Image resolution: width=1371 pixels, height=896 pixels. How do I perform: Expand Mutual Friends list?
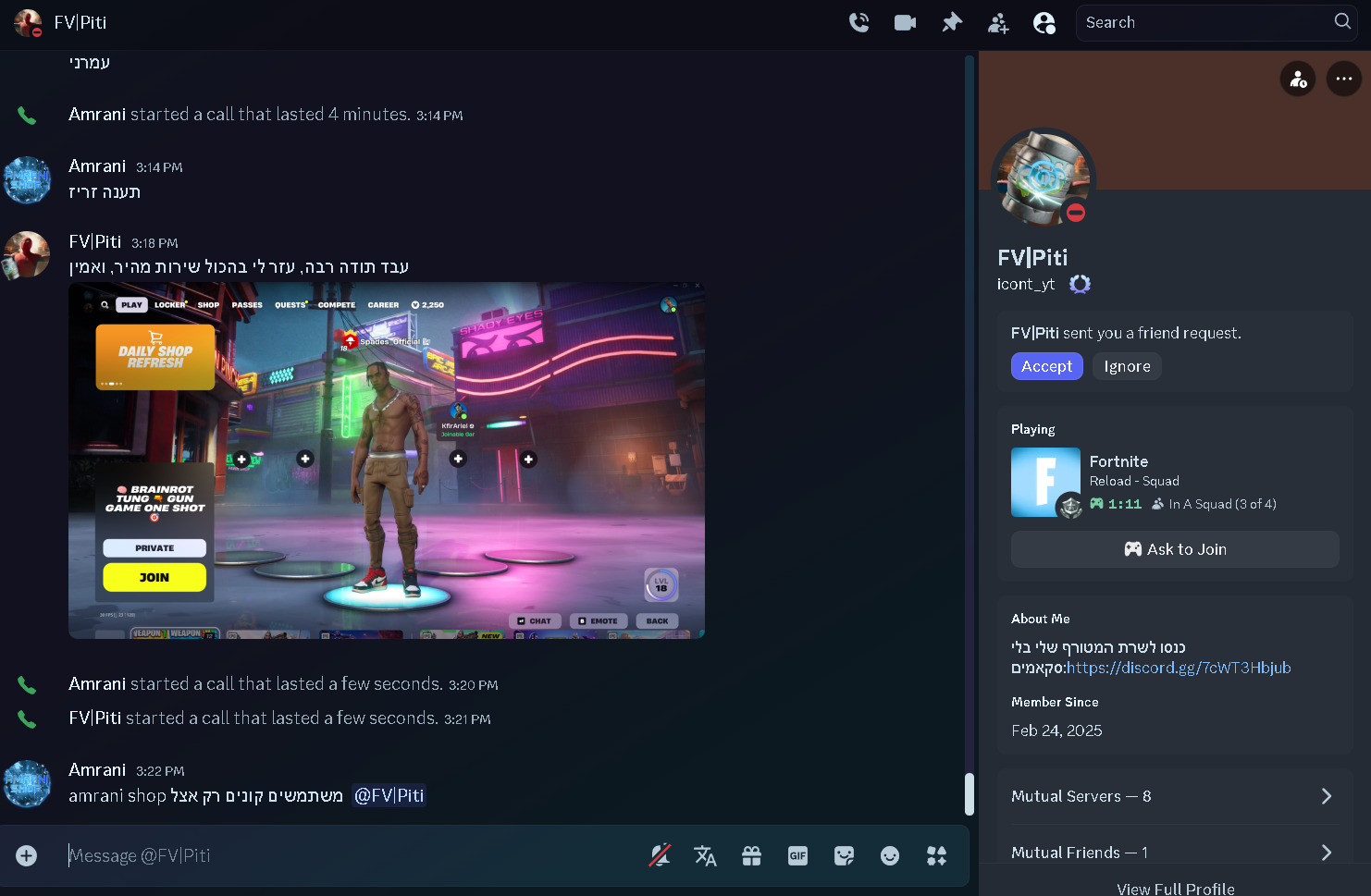pyautogui.click(x=1175, y=853)
